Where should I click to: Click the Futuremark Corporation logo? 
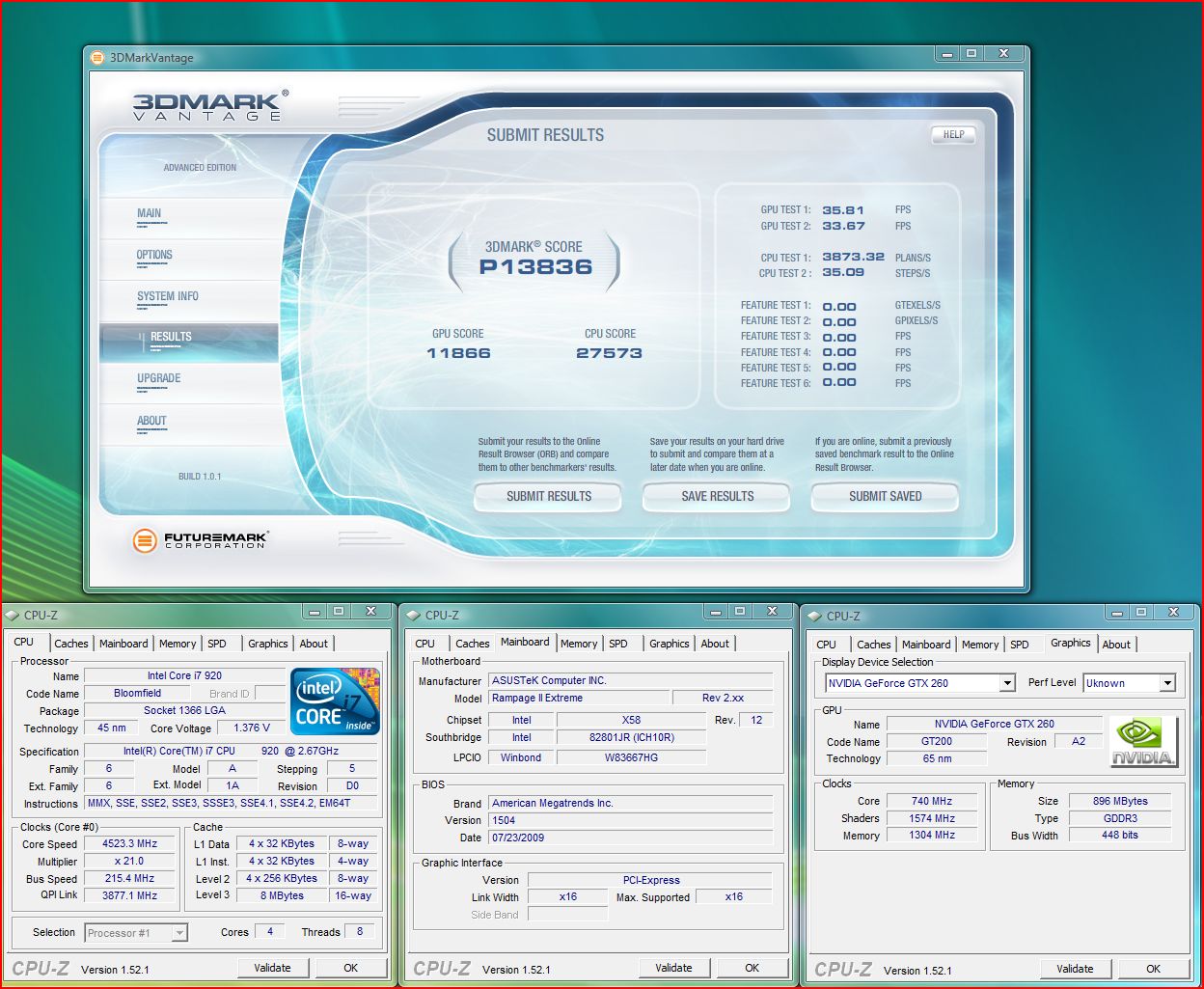200,540
